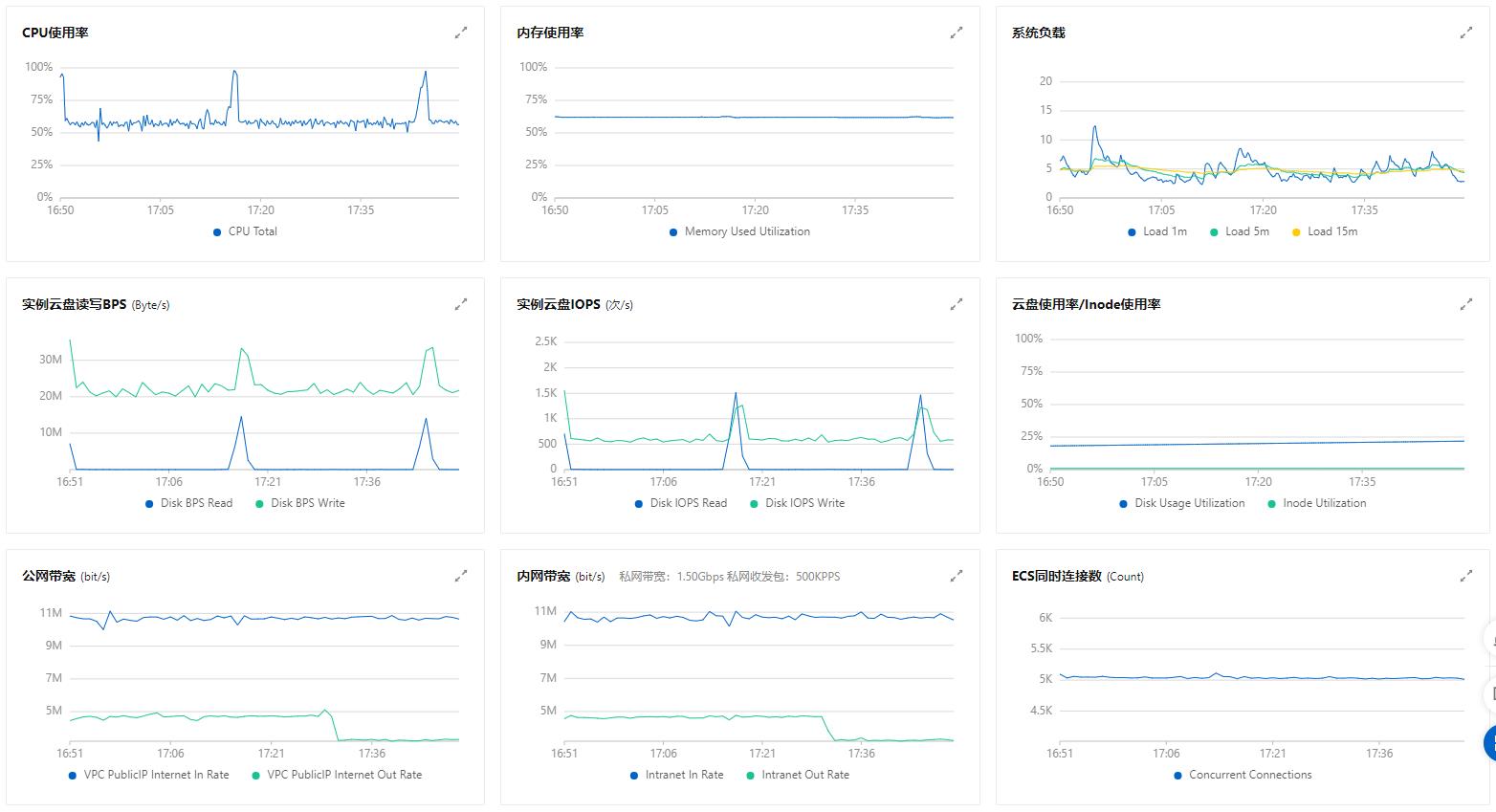Click VPC PublicIP Internet In Rate legend
This screenshot has width=1496, height=812.
pyautogui.click(x=156, y=775)
